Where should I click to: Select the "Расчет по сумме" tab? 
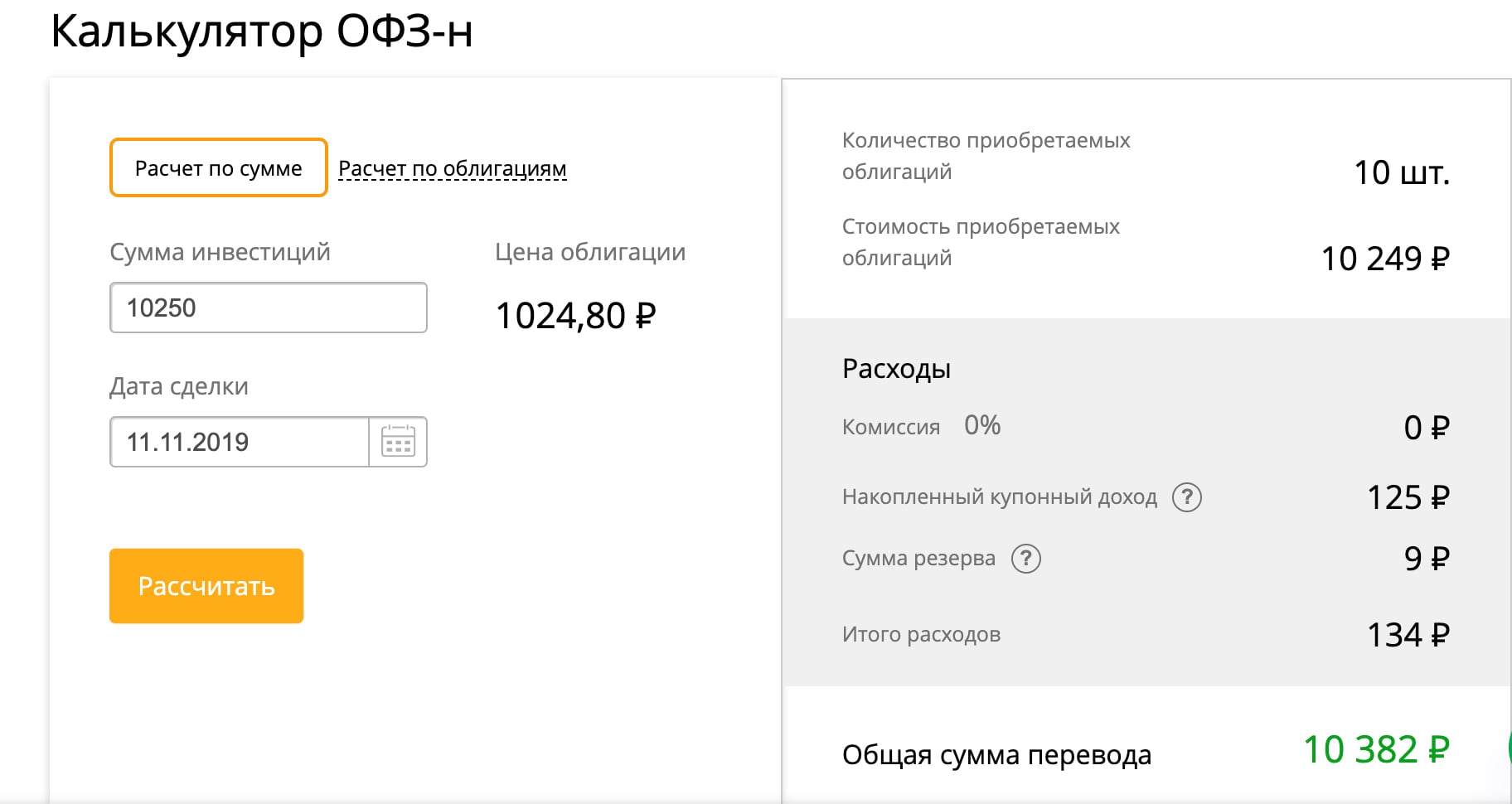[x=218, y=167]
